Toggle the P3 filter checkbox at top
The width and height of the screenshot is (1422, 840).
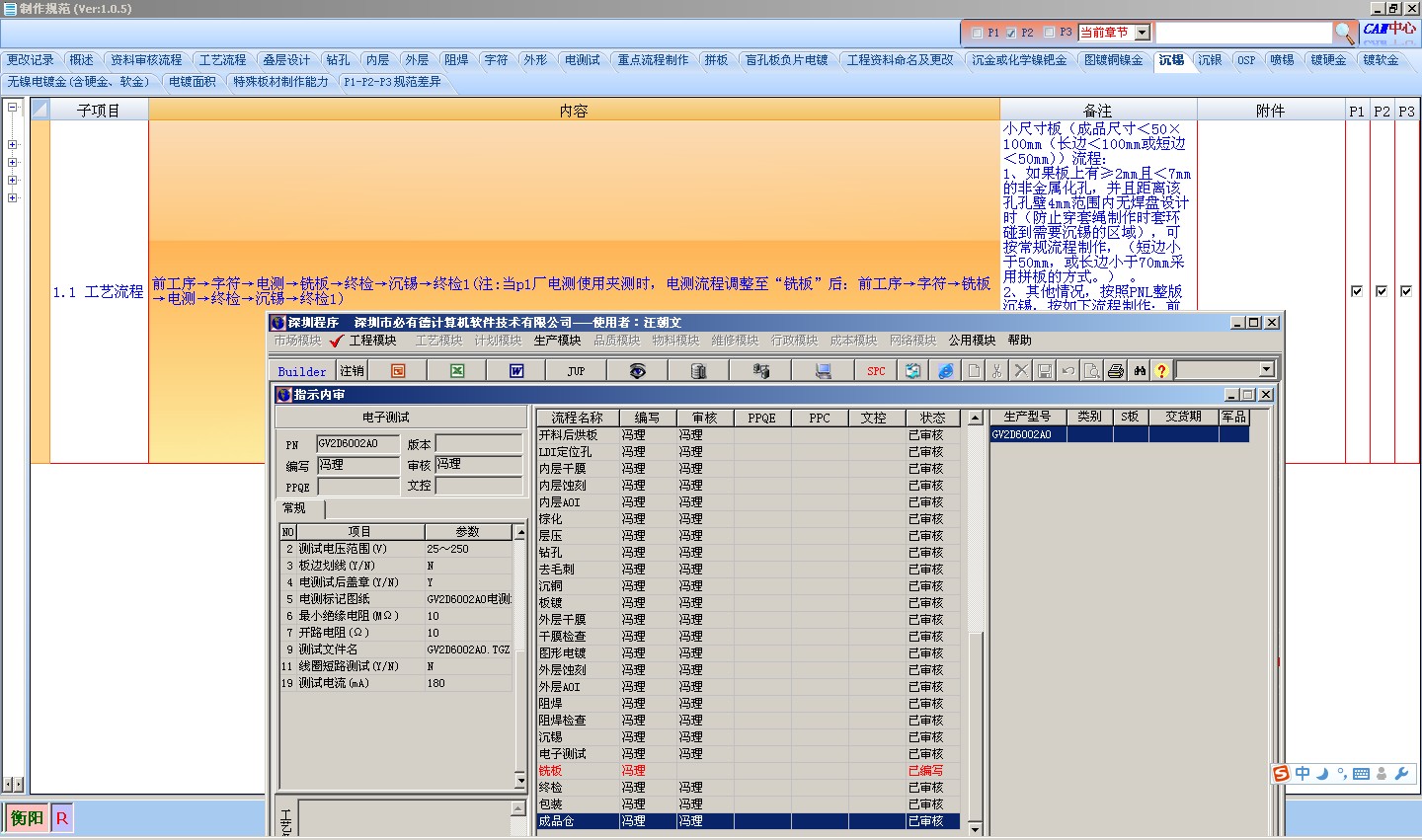tap(1049, 33)
